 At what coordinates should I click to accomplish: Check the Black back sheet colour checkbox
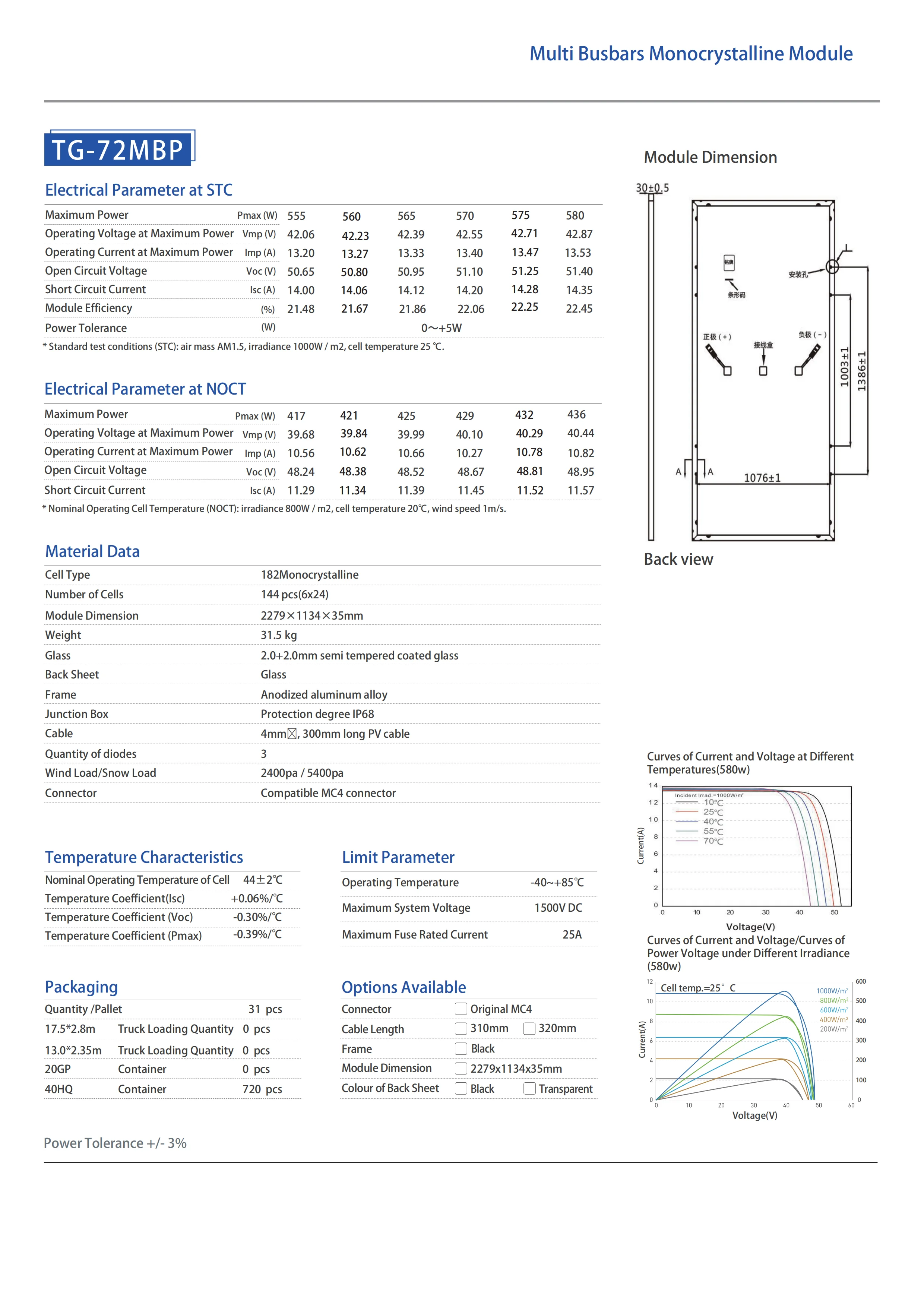[461, 1088]
